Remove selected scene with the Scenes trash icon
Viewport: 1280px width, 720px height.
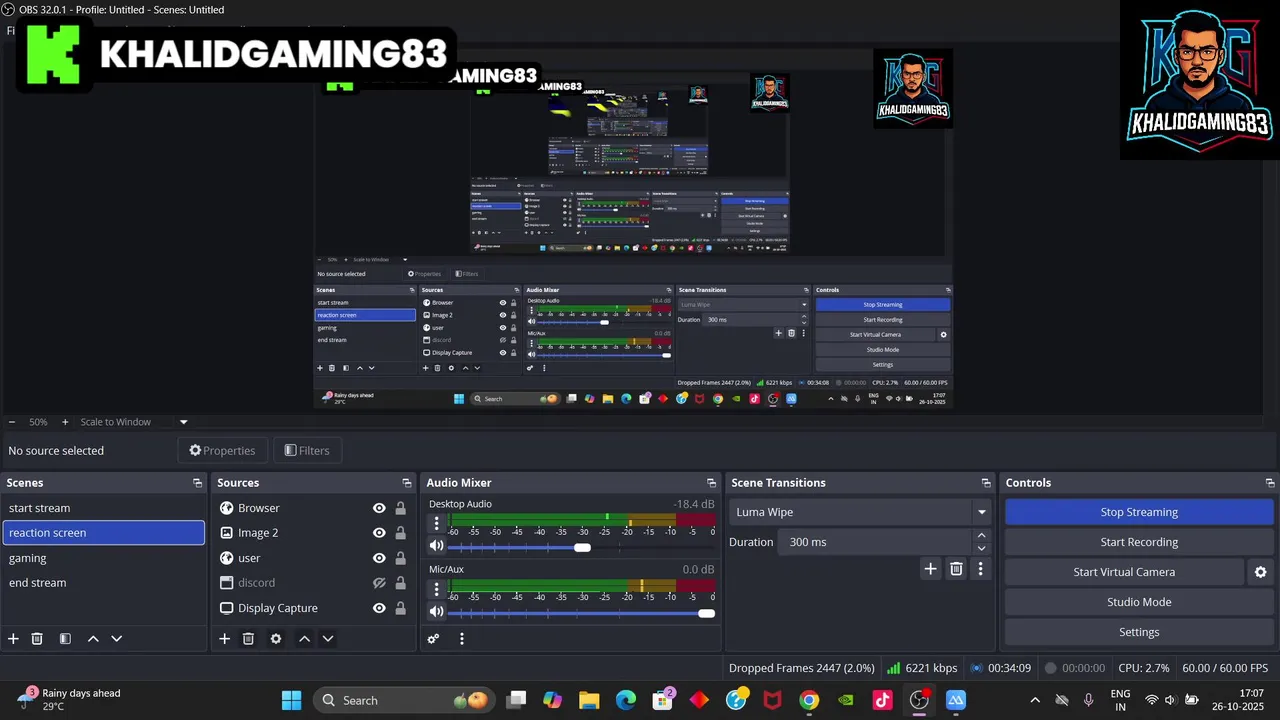pos(37,639)
